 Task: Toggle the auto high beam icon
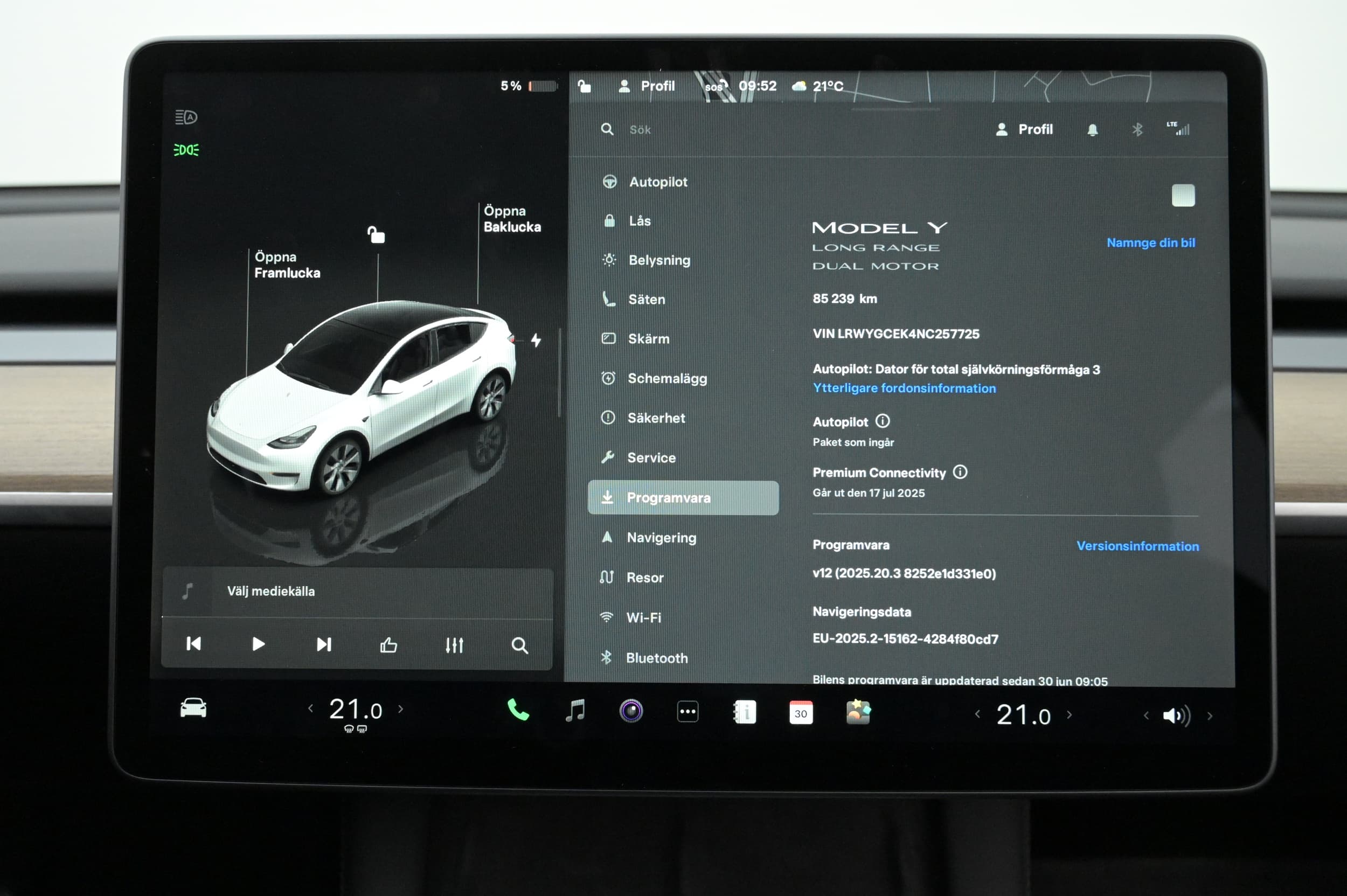[x=186, y=117]
